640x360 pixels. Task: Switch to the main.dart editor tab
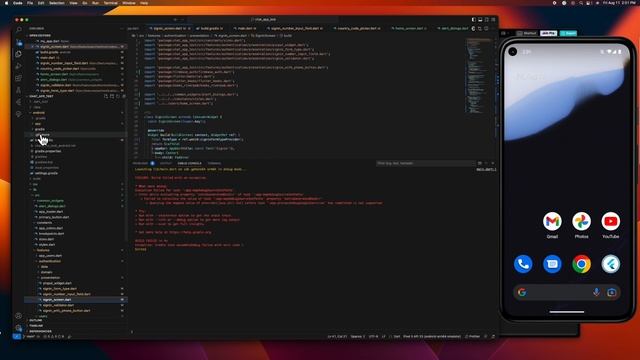click(x=247, y=29)
